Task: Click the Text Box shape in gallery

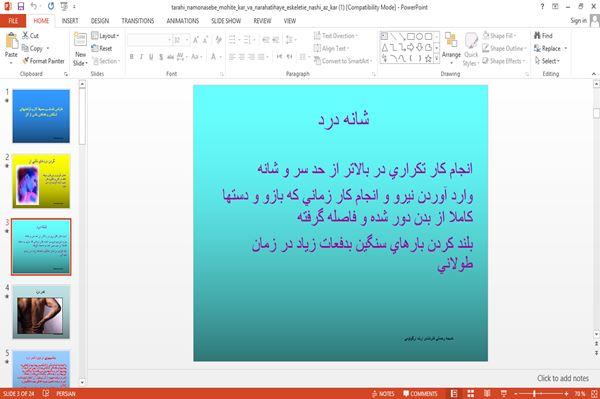Action: coord(384,36)
